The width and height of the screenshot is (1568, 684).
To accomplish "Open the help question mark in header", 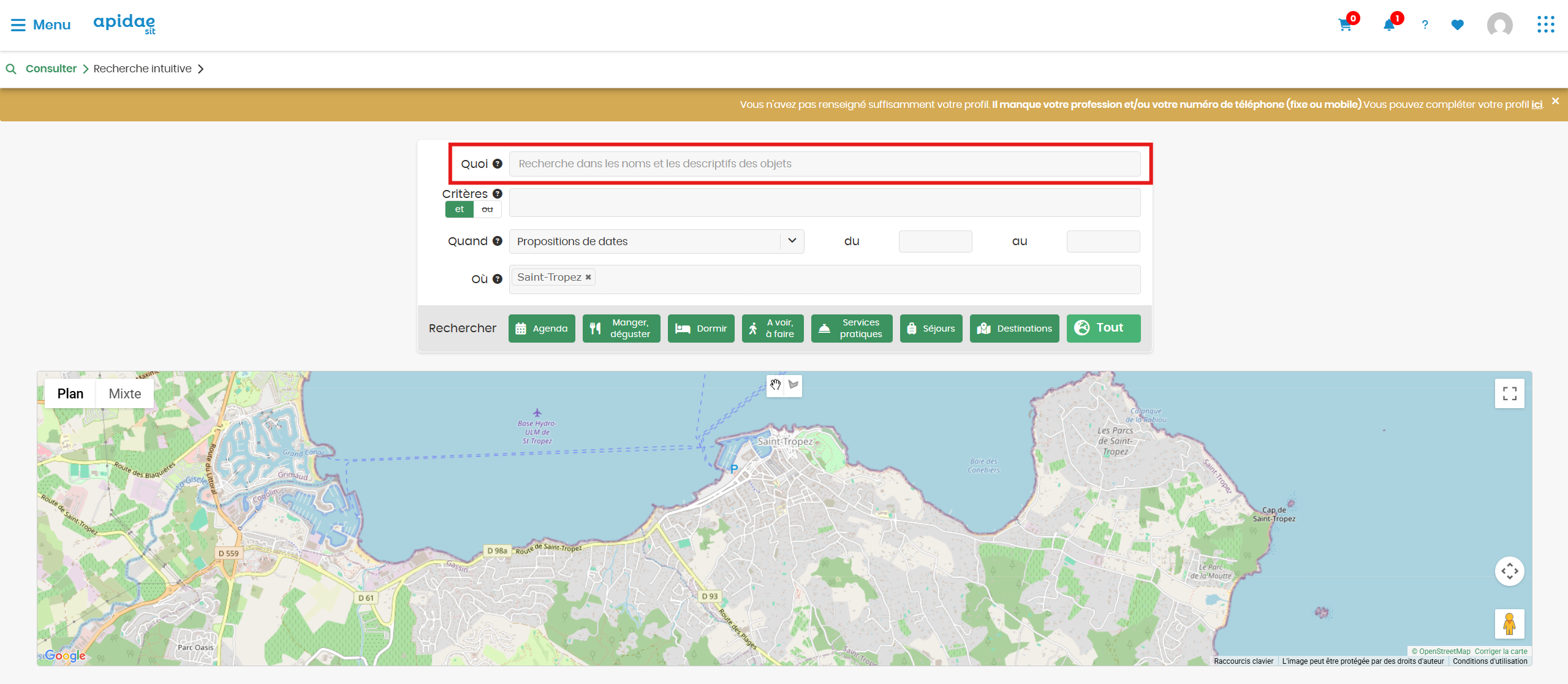I will pos(1425,25).
